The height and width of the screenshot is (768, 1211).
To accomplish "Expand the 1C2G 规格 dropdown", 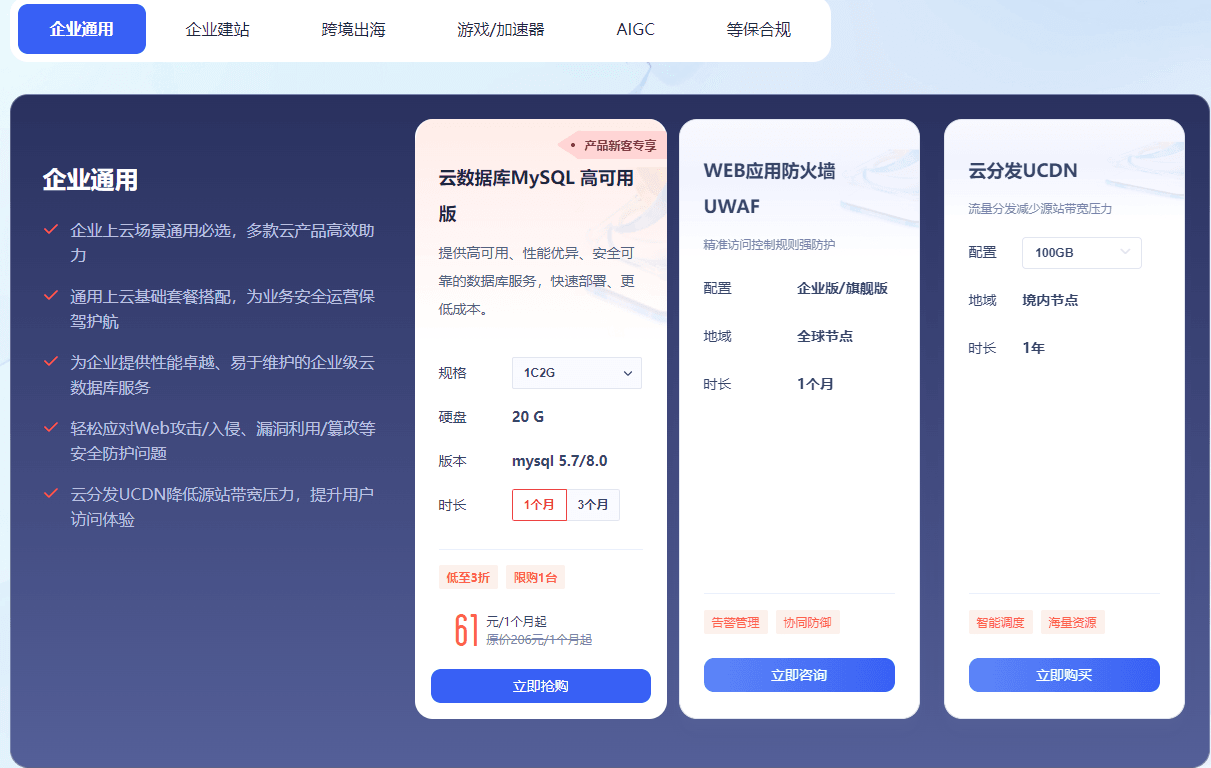I will click(x=577, y=373).
